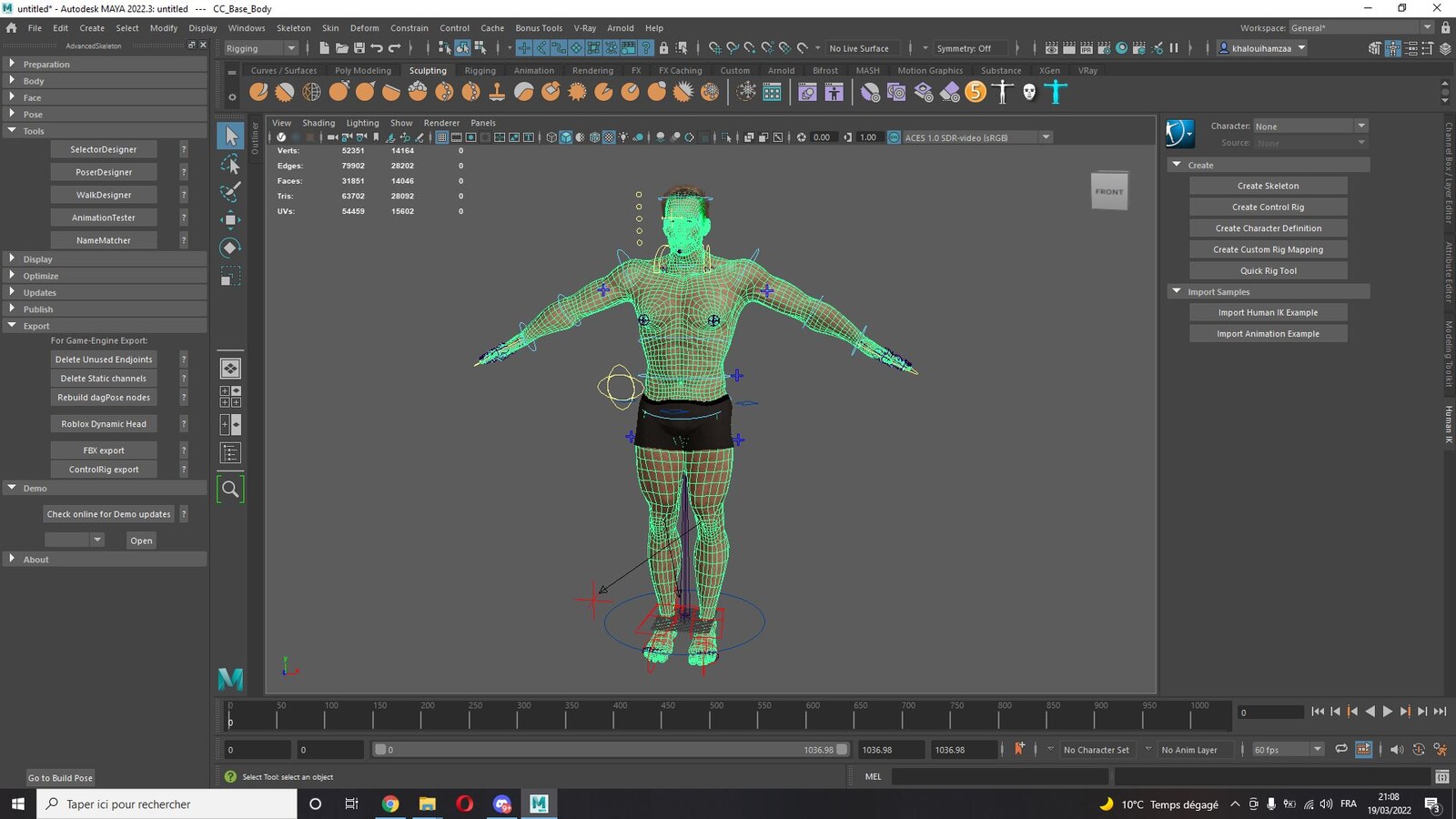This screenshot has width=1456, height=819.
Task: Pause Viewport 2.0 display update
Action: click(x=1174, y=48)
